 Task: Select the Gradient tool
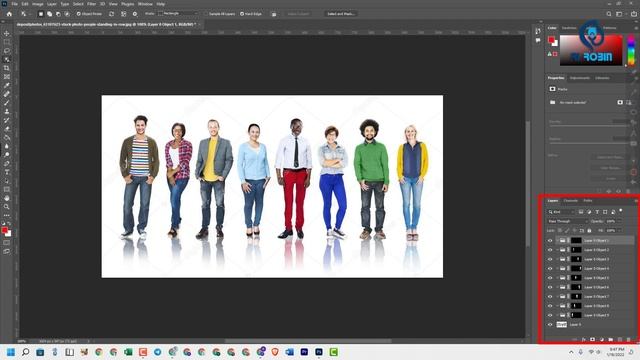(7, 137)
